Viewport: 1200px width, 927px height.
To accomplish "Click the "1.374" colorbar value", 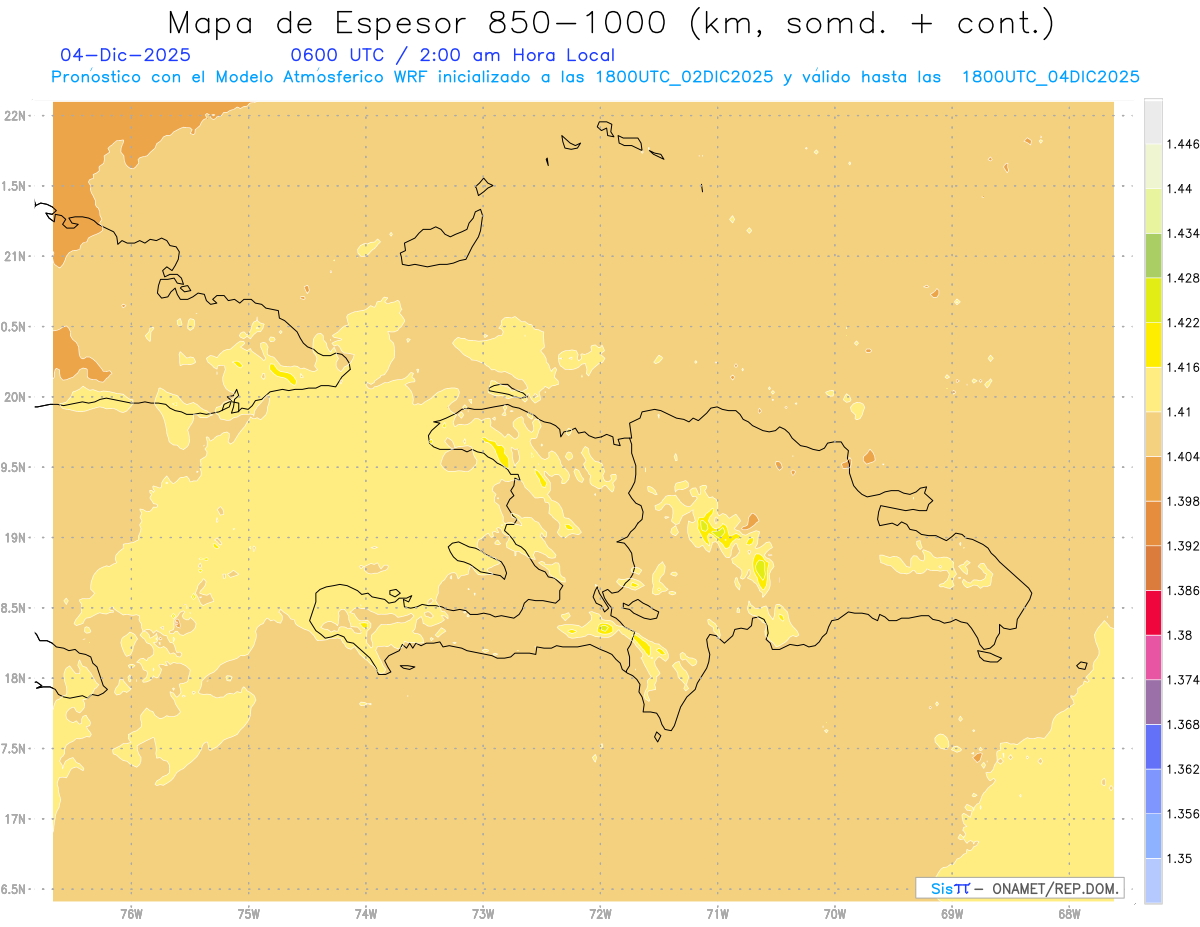I will 1183,680.
